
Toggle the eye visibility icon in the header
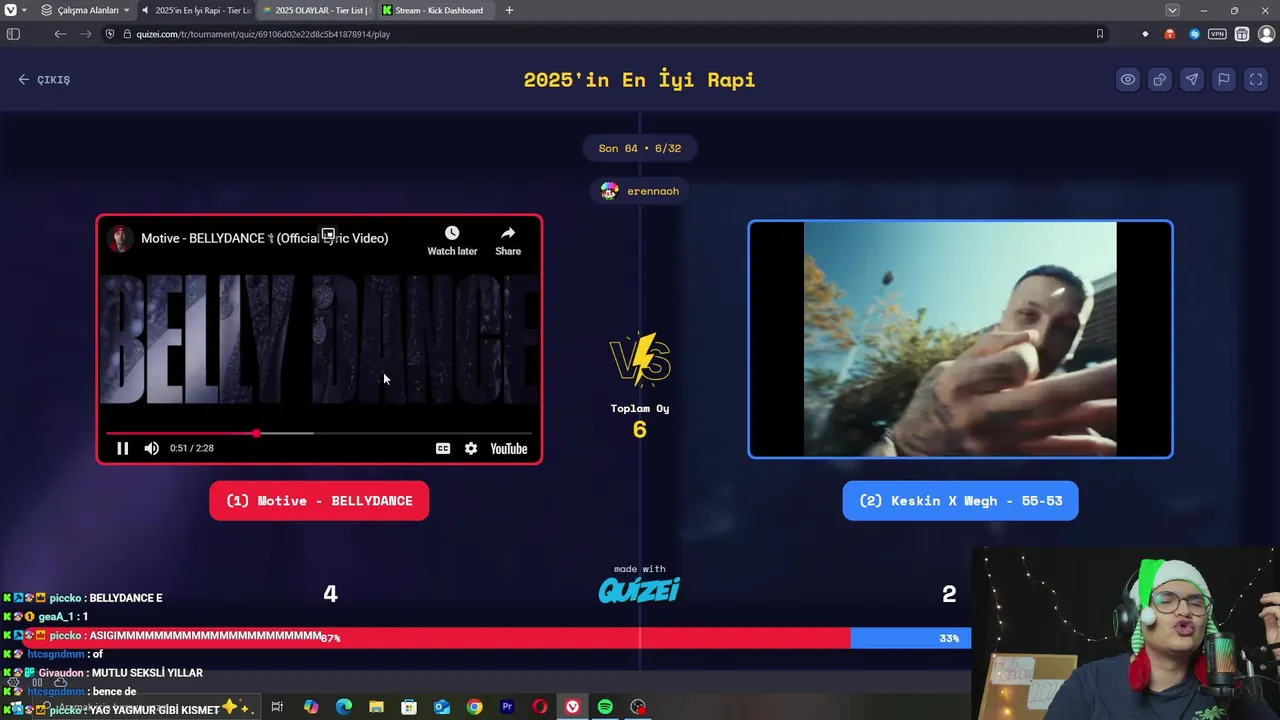tap(1128, 80)
